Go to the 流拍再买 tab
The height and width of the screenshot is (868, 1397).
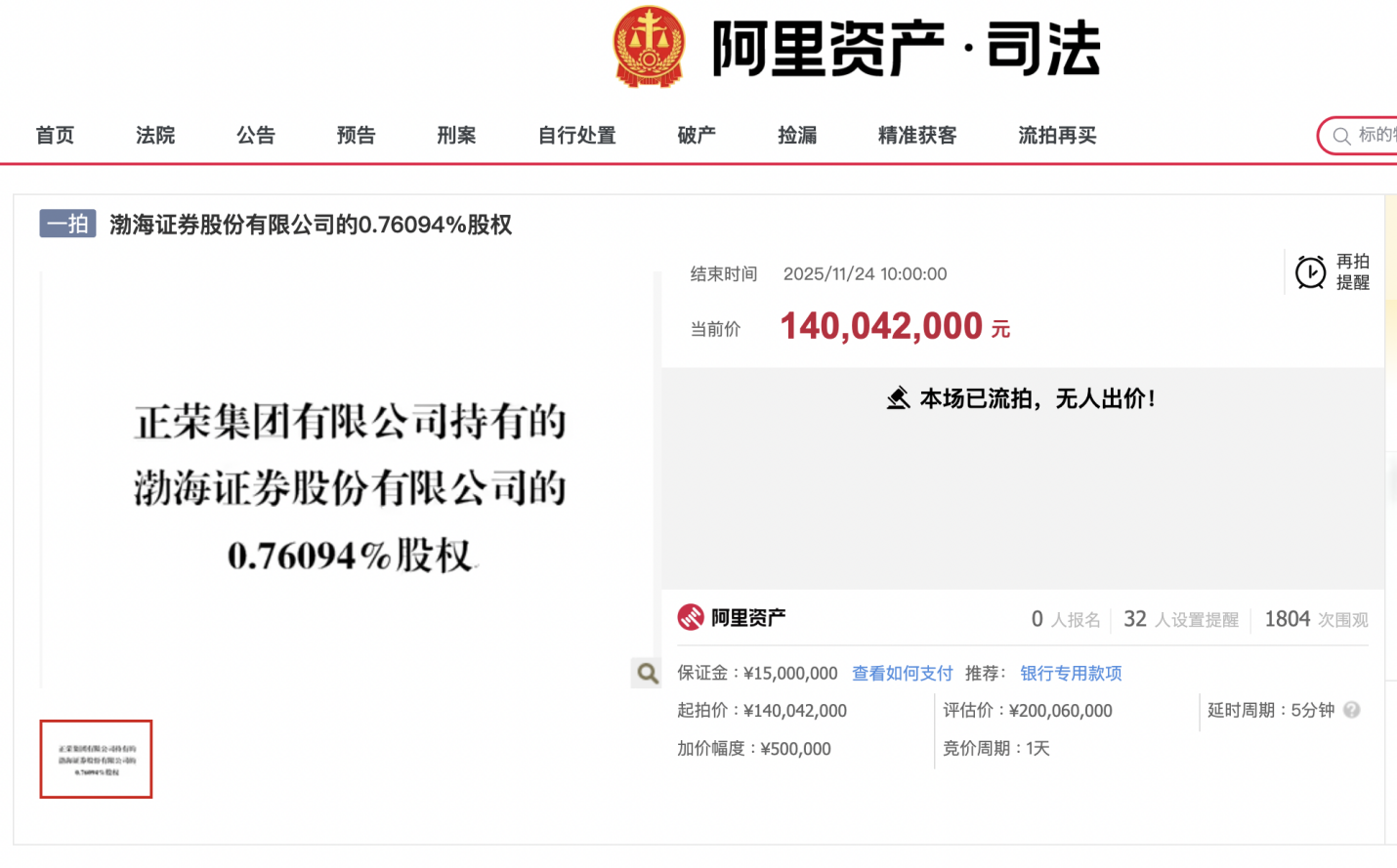click(x=1057, y=136)
